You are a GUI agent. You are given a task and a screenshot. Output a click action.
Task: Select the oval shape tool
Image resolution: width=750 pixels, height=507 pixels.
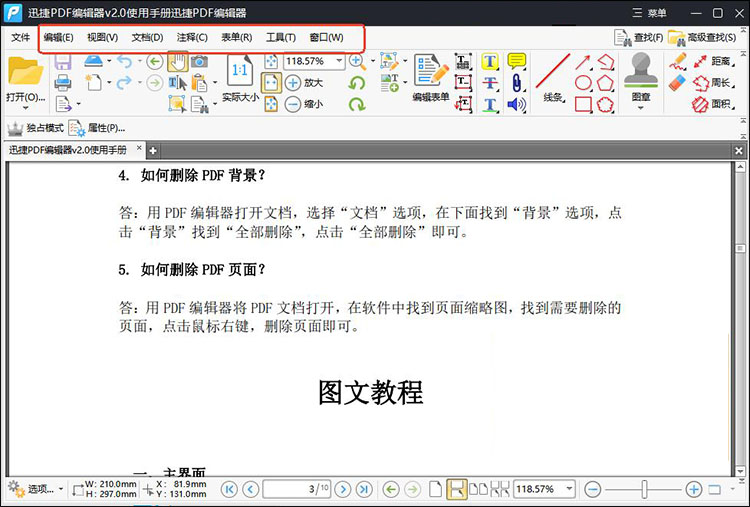583,83
